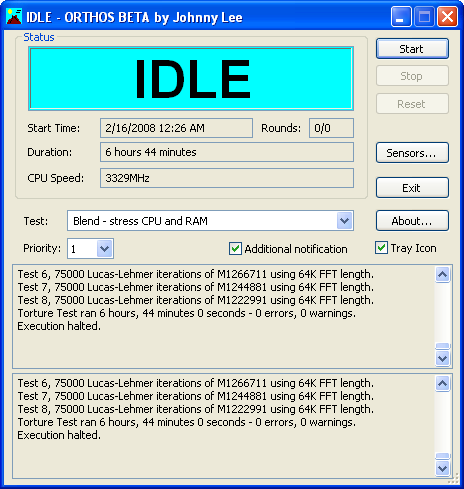This screenshot has width=464, height=489.
Task: Start the stress test
Action: (x=412, y=49)
